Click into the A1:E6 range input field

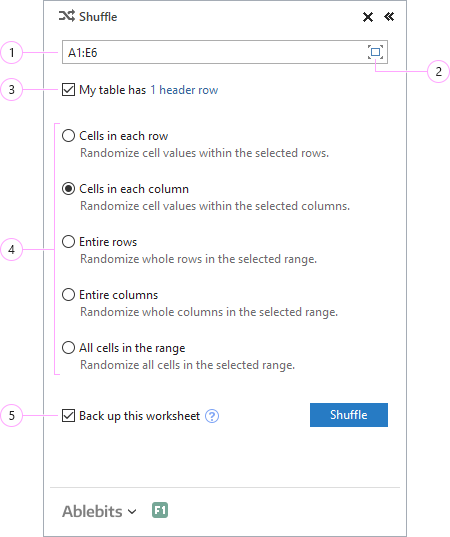(x=214, y=52)
